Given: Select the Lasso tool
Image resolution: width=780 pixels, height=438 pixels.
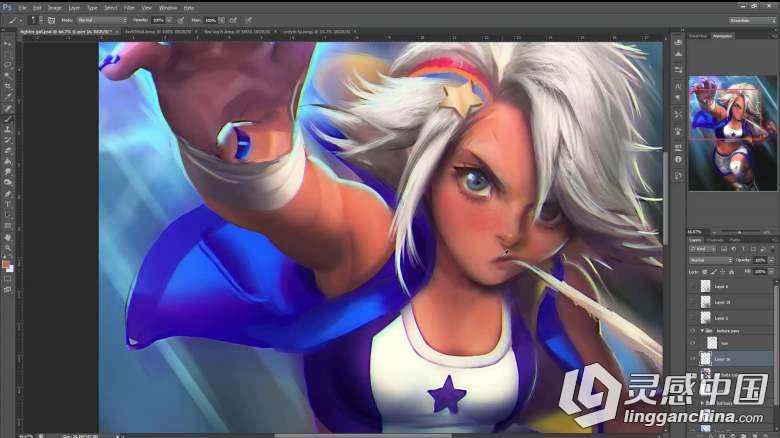Looking at the screenshot, I should [7, 65].
